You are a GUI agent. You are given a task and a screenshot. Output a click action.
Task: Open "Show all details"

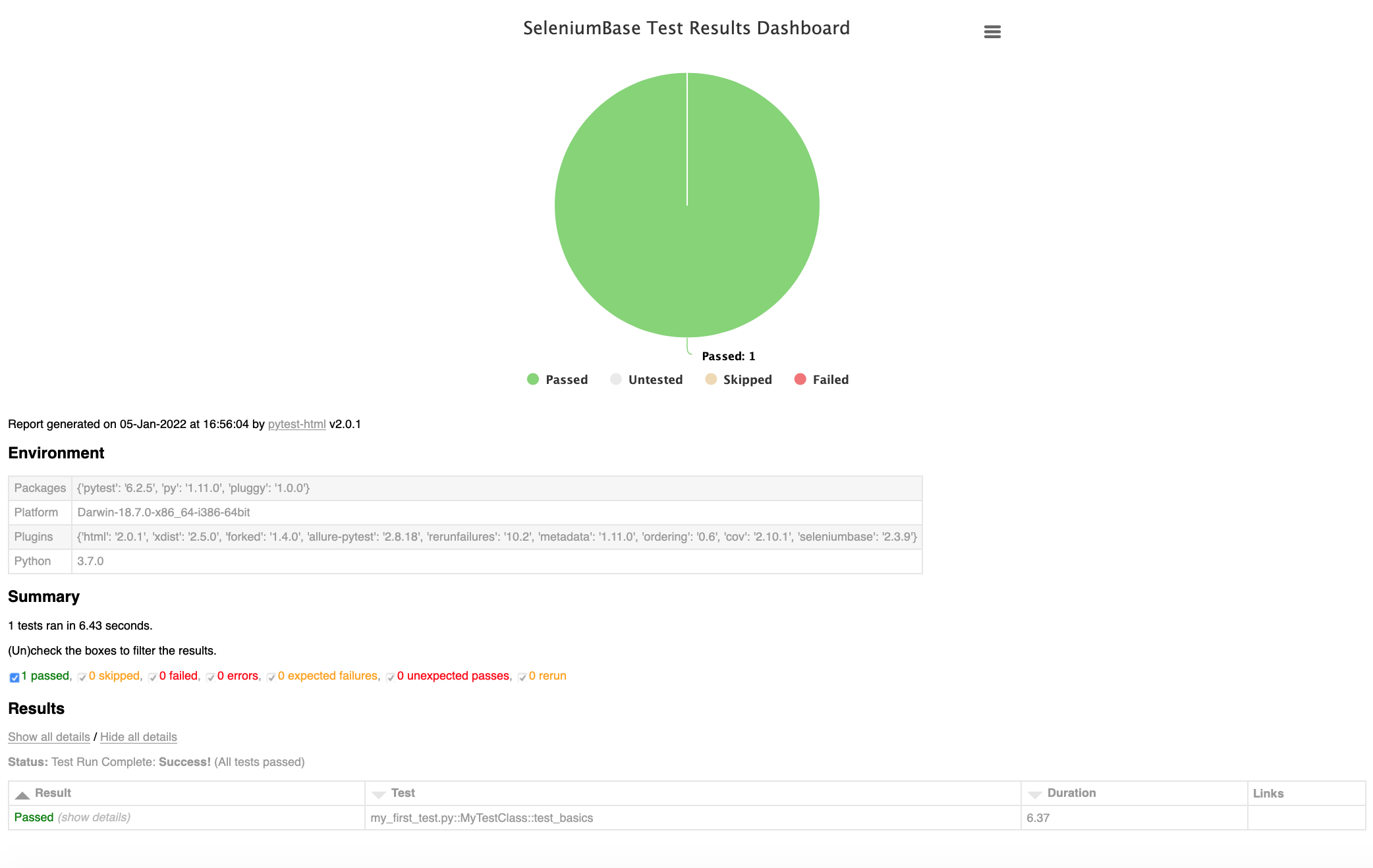click(48, 736)
